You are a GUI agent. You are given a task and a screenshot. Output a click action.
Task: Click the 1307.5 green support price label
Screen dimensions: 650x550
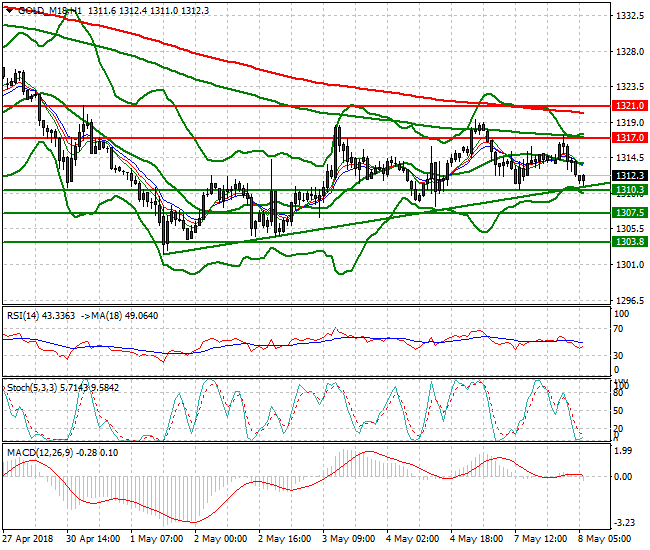tap(630, 213)
